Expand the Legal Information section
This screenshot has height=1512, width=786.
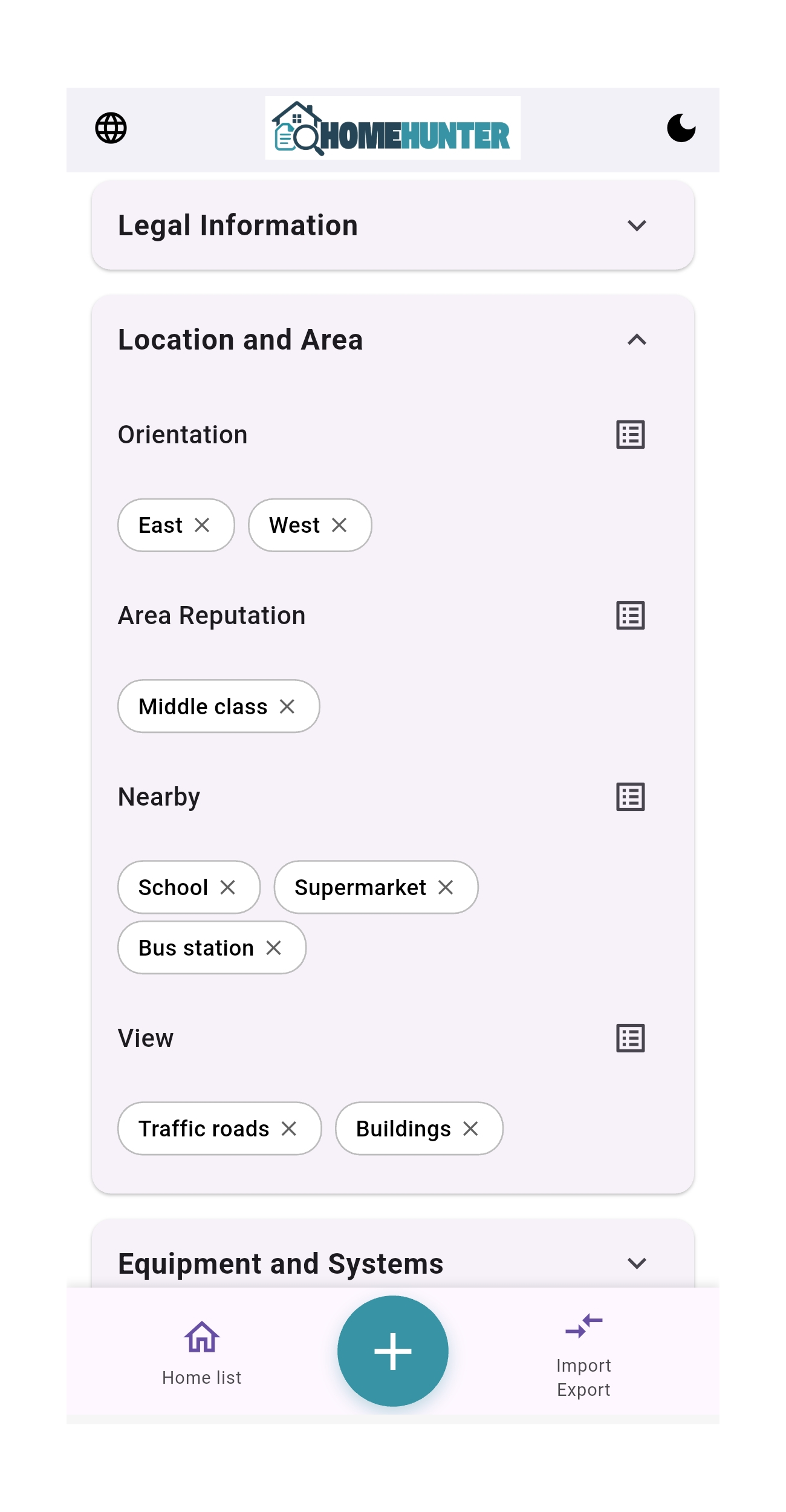[637, 226]
